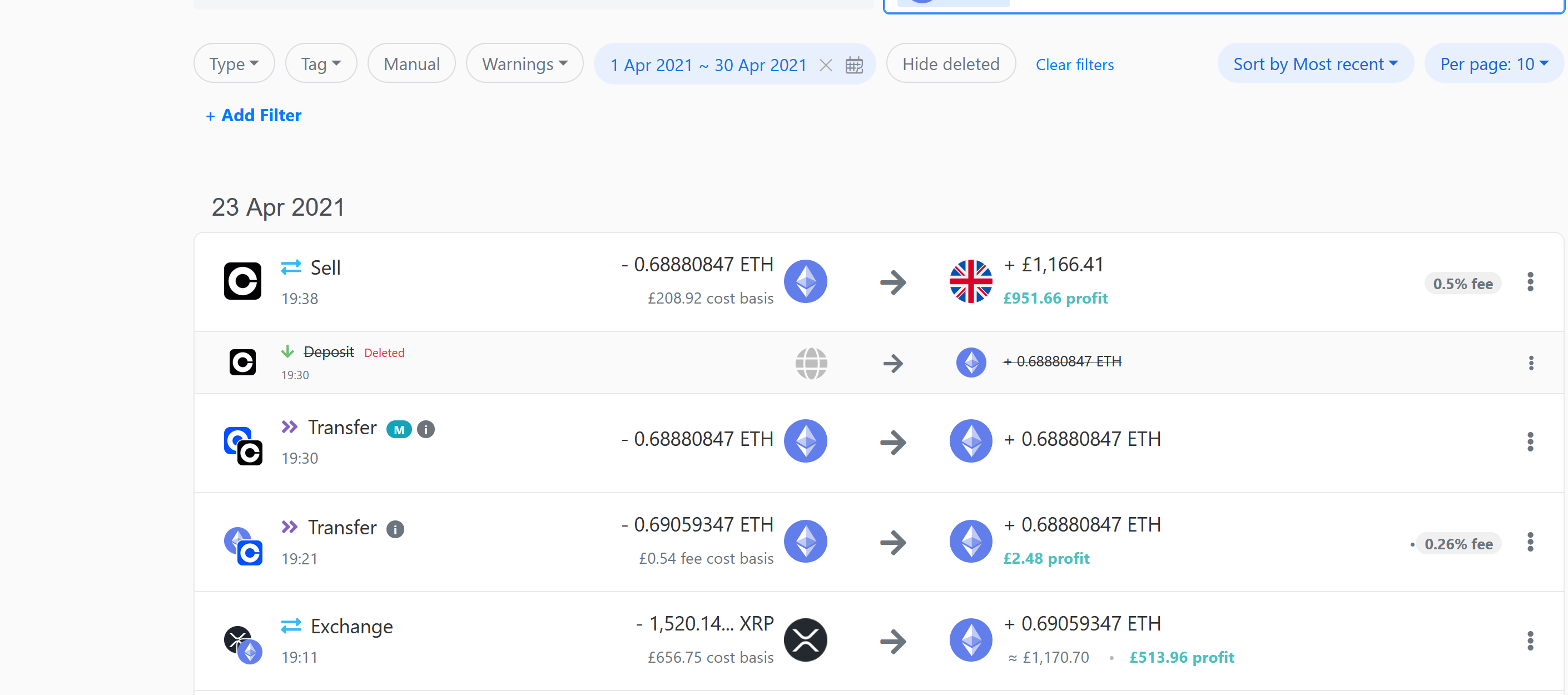Clear the date range with X icon
Viewport: 1568px width, 695px height.
[825, 64]
